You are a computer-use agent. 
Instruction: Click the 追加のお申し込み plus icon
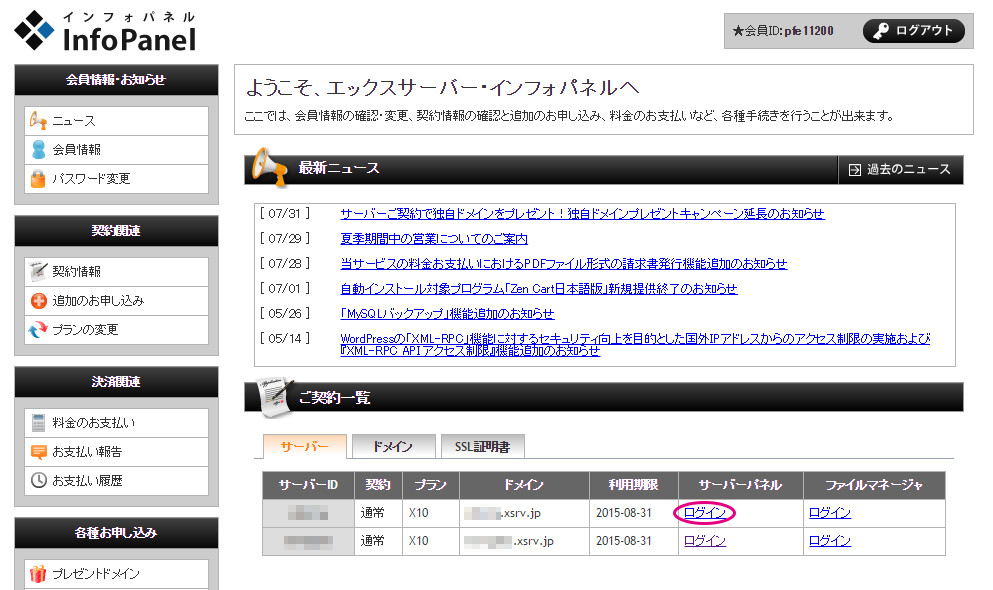coord(38,300)
